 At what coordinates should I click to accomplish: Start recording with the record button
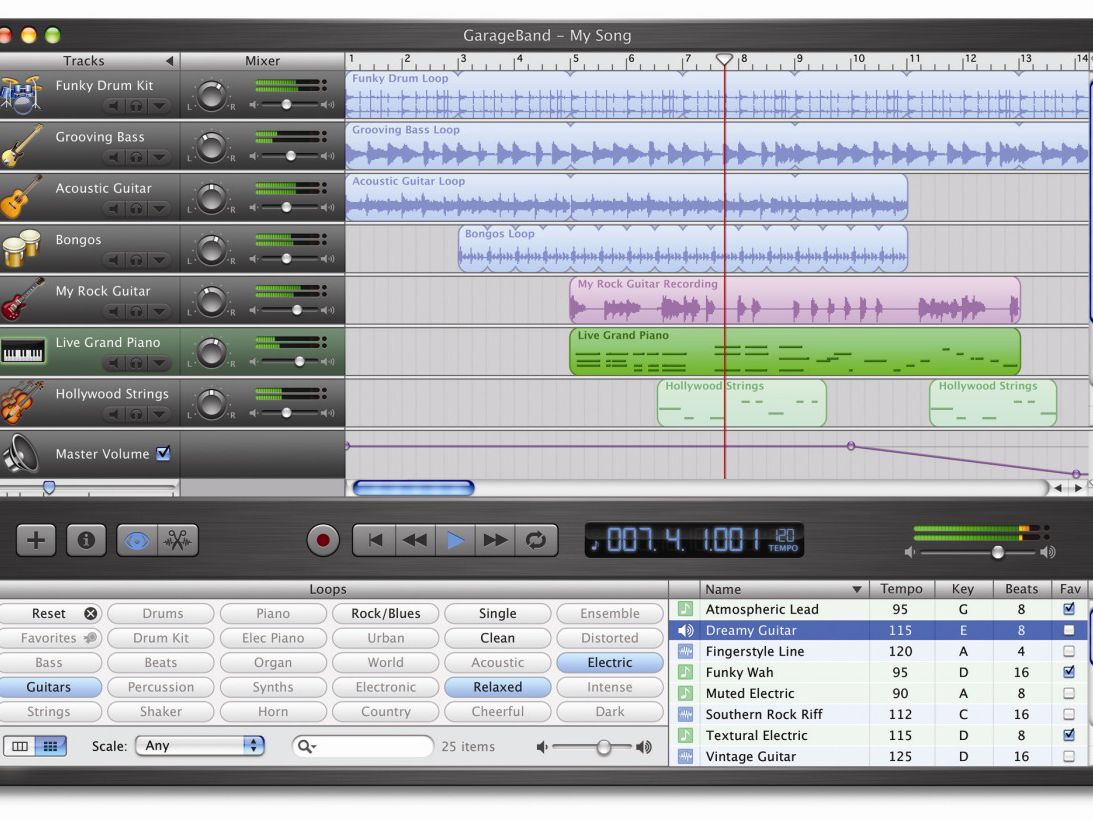pos(323,540)
